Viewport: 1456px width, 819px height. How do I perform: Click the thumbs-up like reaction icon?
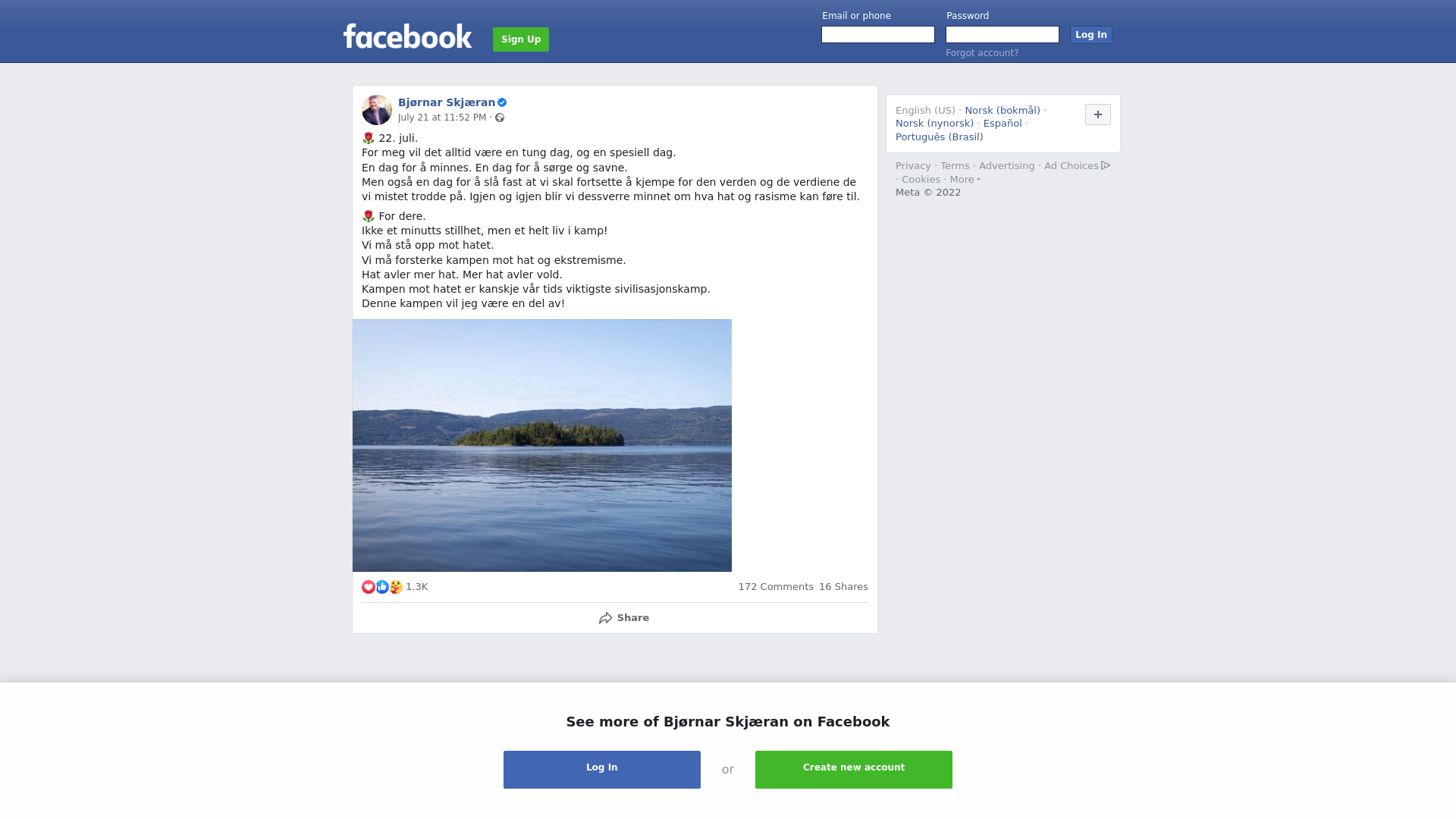[x=382, y=587]
